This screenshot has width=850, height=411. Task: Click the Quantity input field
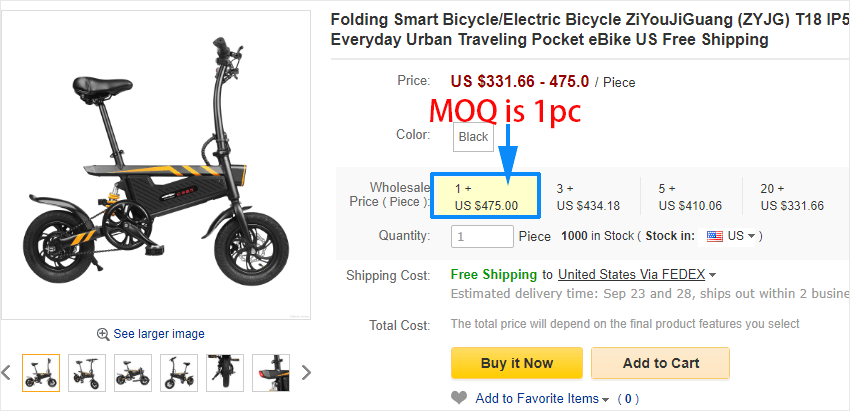(x=482, y=237)
